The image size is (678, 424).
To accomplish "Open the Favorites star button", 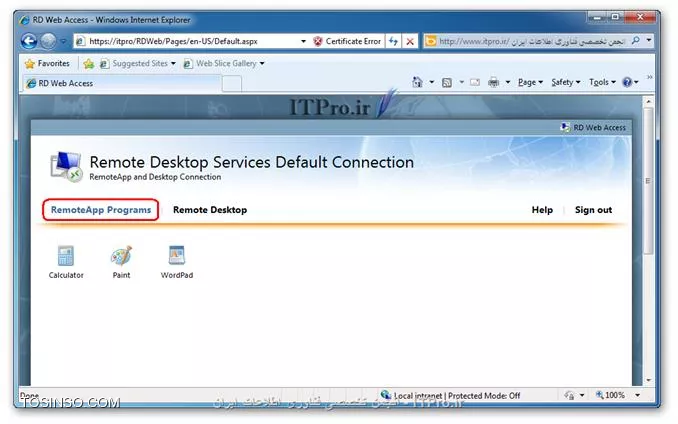I will (x=48, y=64).
